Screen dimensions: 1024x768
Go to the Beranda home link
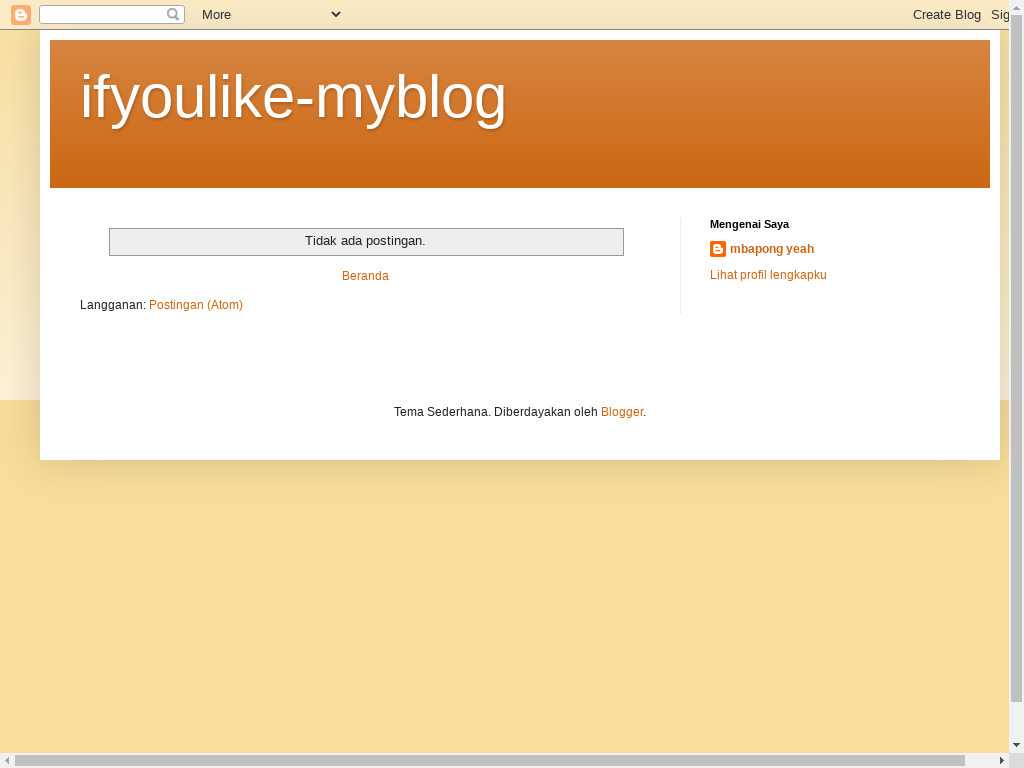click(x=365, y=276)
